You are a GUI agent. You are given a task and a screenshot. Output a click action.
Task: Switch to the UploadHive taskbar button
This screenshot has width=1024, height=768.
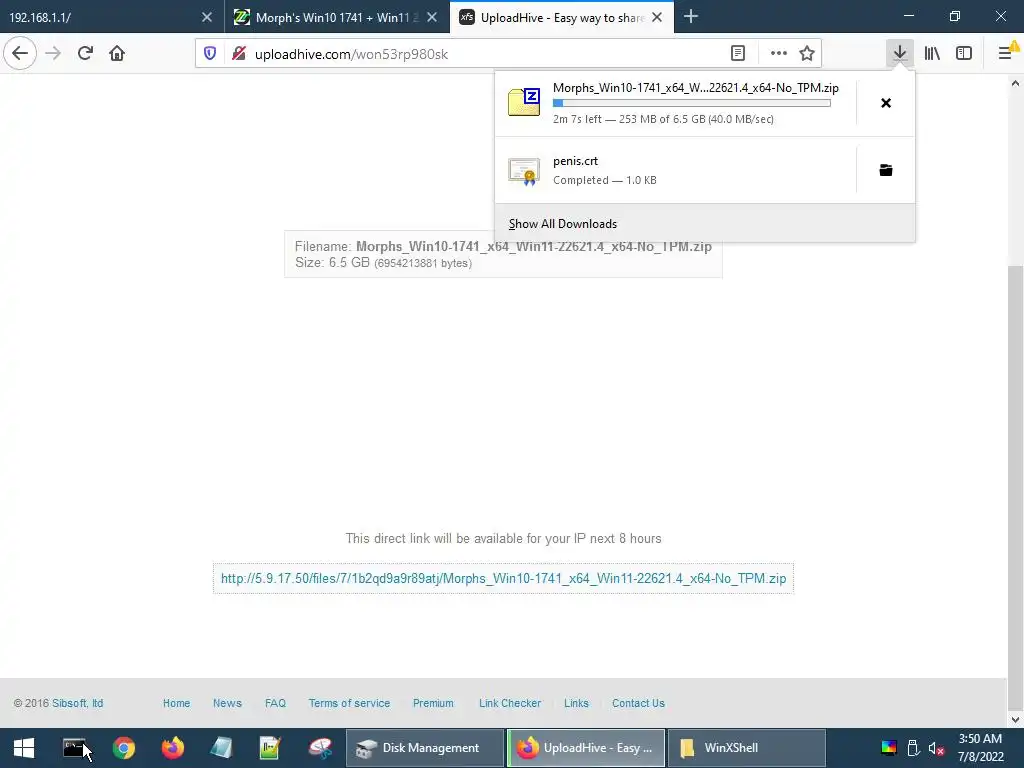pyautogui.click(x=586, y=748)
